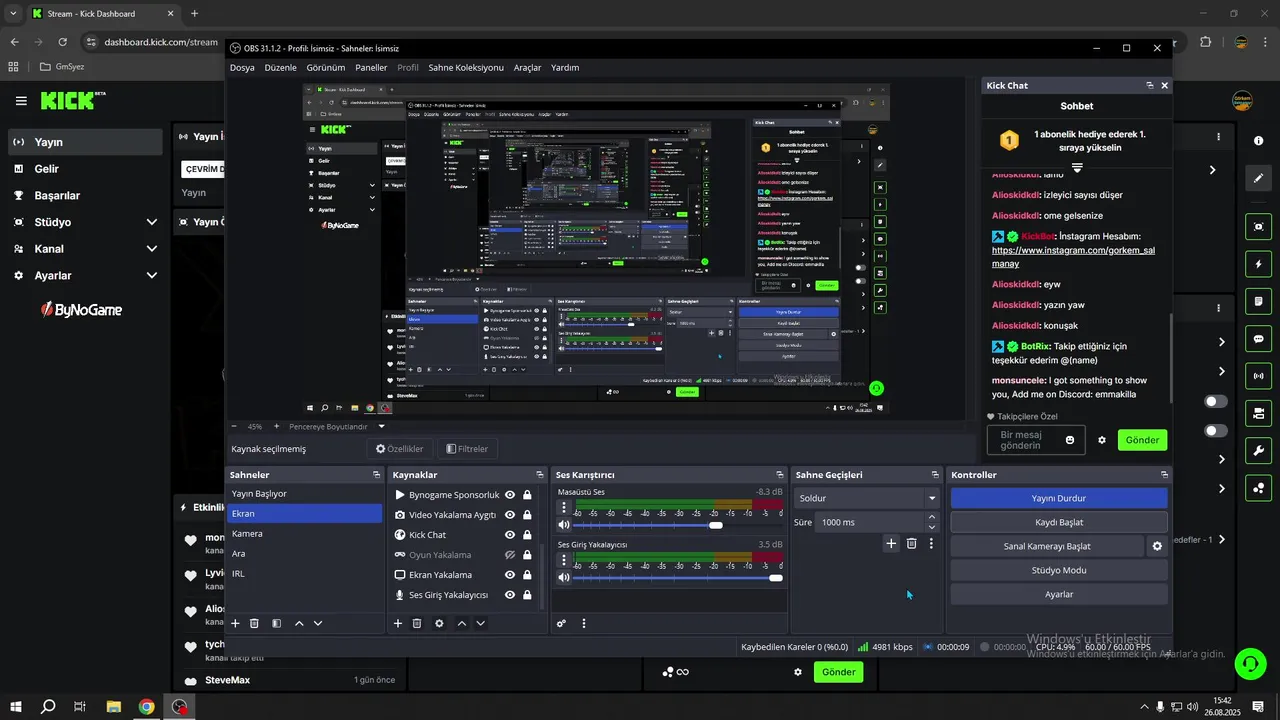1280x720 pixels.
Task: Move selected source down in Kaynaklar
Action: (480, 623)
